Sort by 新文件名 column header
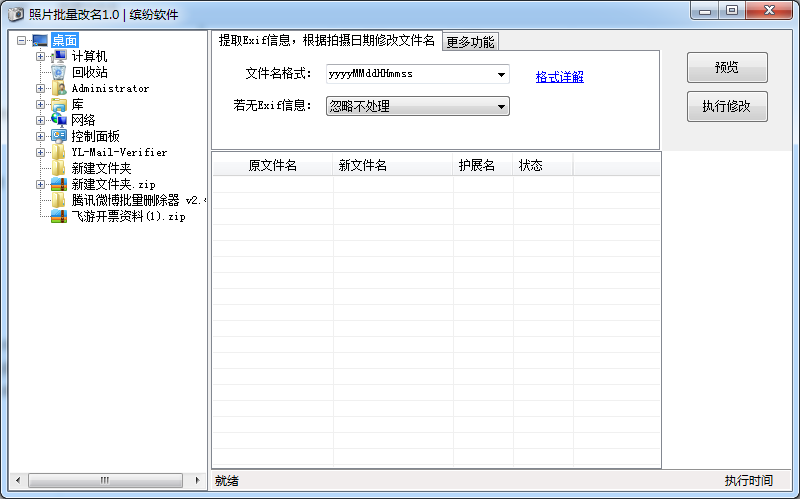 pyautogui.click(x=392, y=165)
